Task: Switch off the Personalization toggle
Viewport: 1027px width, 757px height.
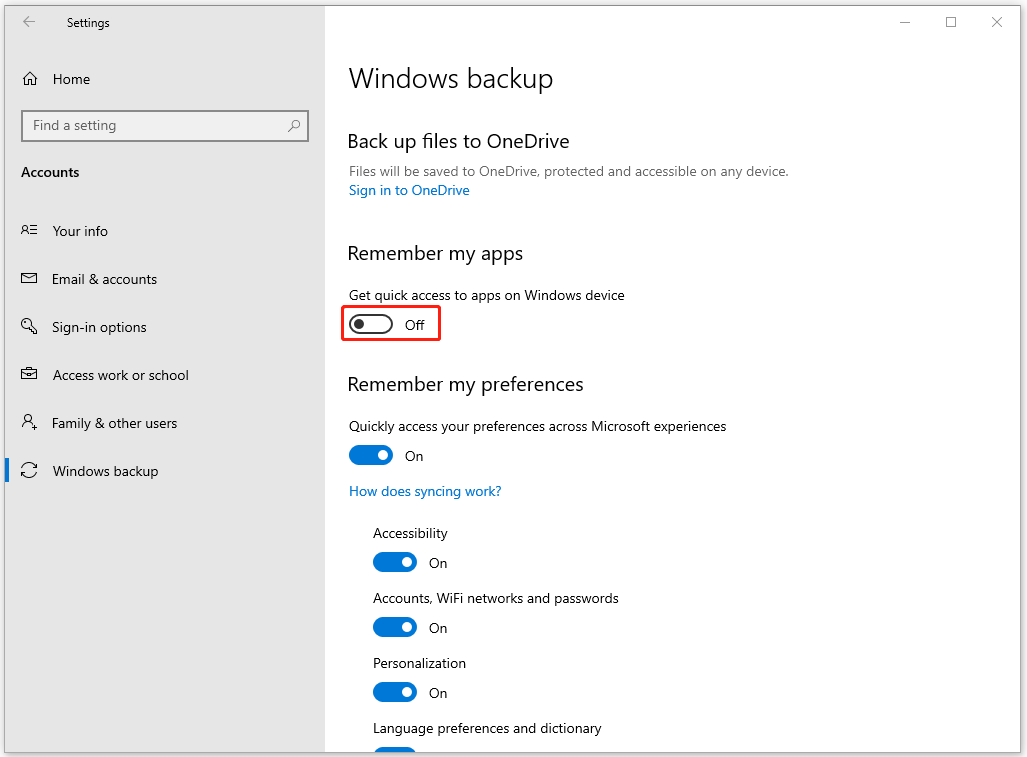Action: (x=395, y=692)
